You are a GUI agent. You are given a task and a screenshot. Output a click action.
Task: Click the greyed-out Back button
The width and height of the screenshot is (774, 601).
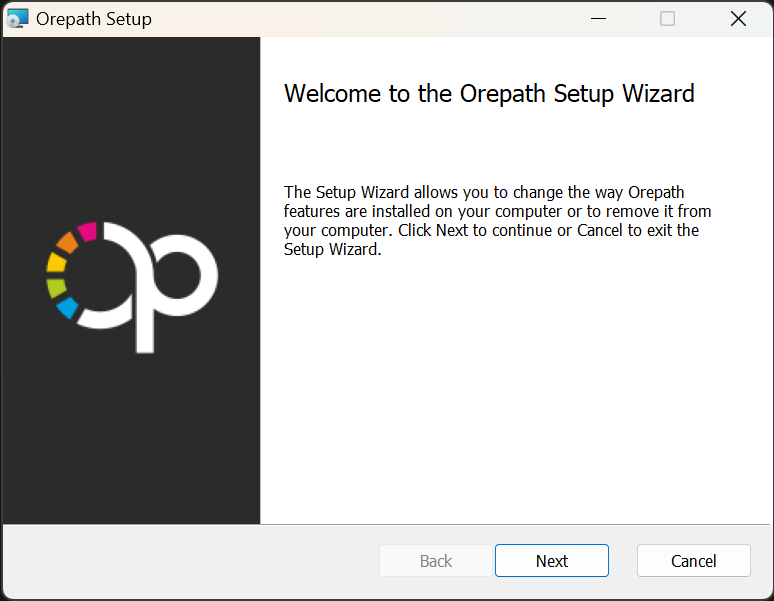coord(436,561)
